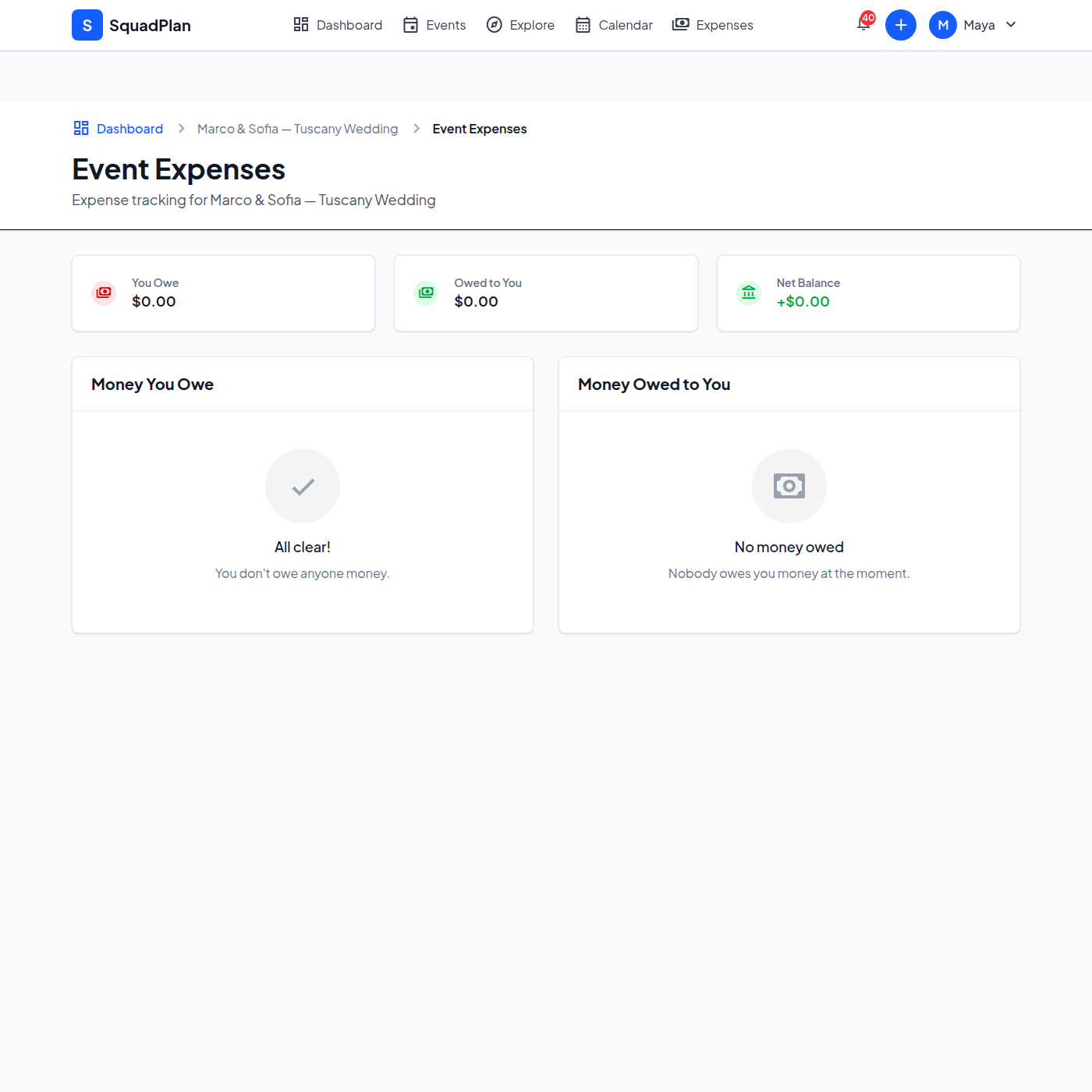Open the notifications bell

(x=863, y=24)
